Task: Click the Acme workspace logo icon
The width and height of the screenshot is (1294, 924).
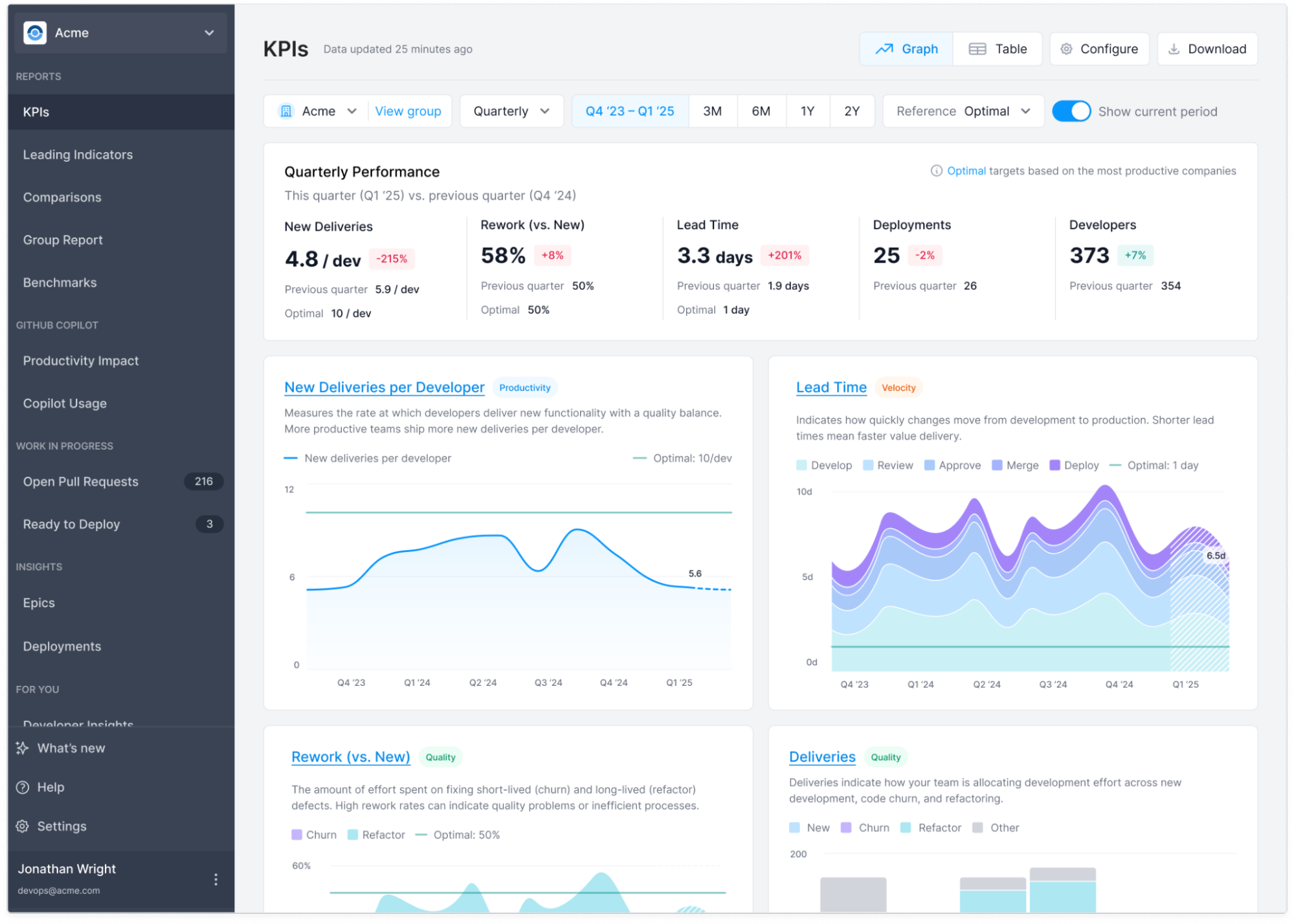Action: [x=36, y=32]
